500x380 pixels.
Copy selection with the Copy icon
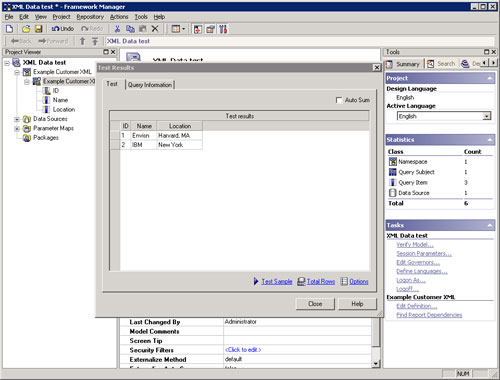pyautogui.click(x=130, y=29)
